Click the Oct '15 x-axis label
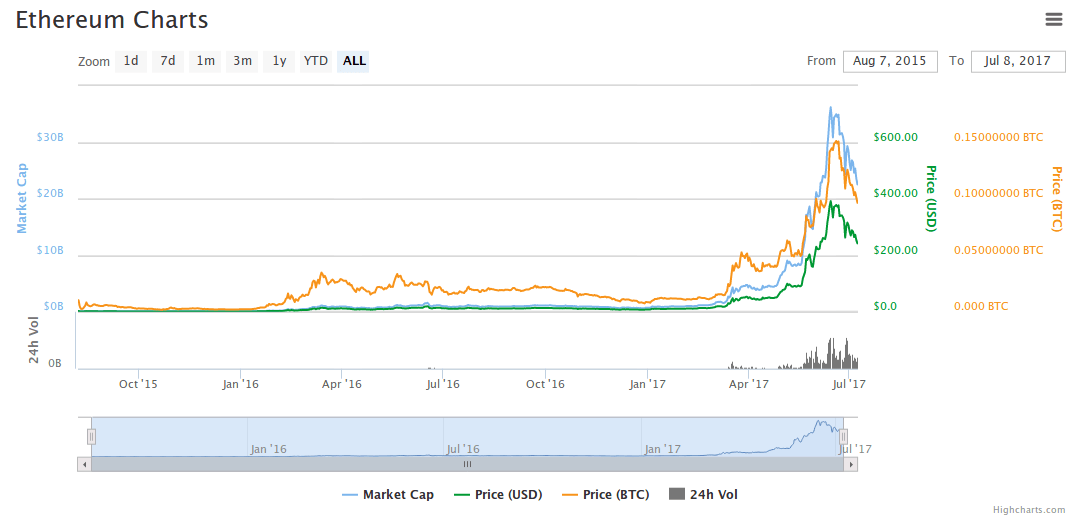 click(x=138, y=384)
